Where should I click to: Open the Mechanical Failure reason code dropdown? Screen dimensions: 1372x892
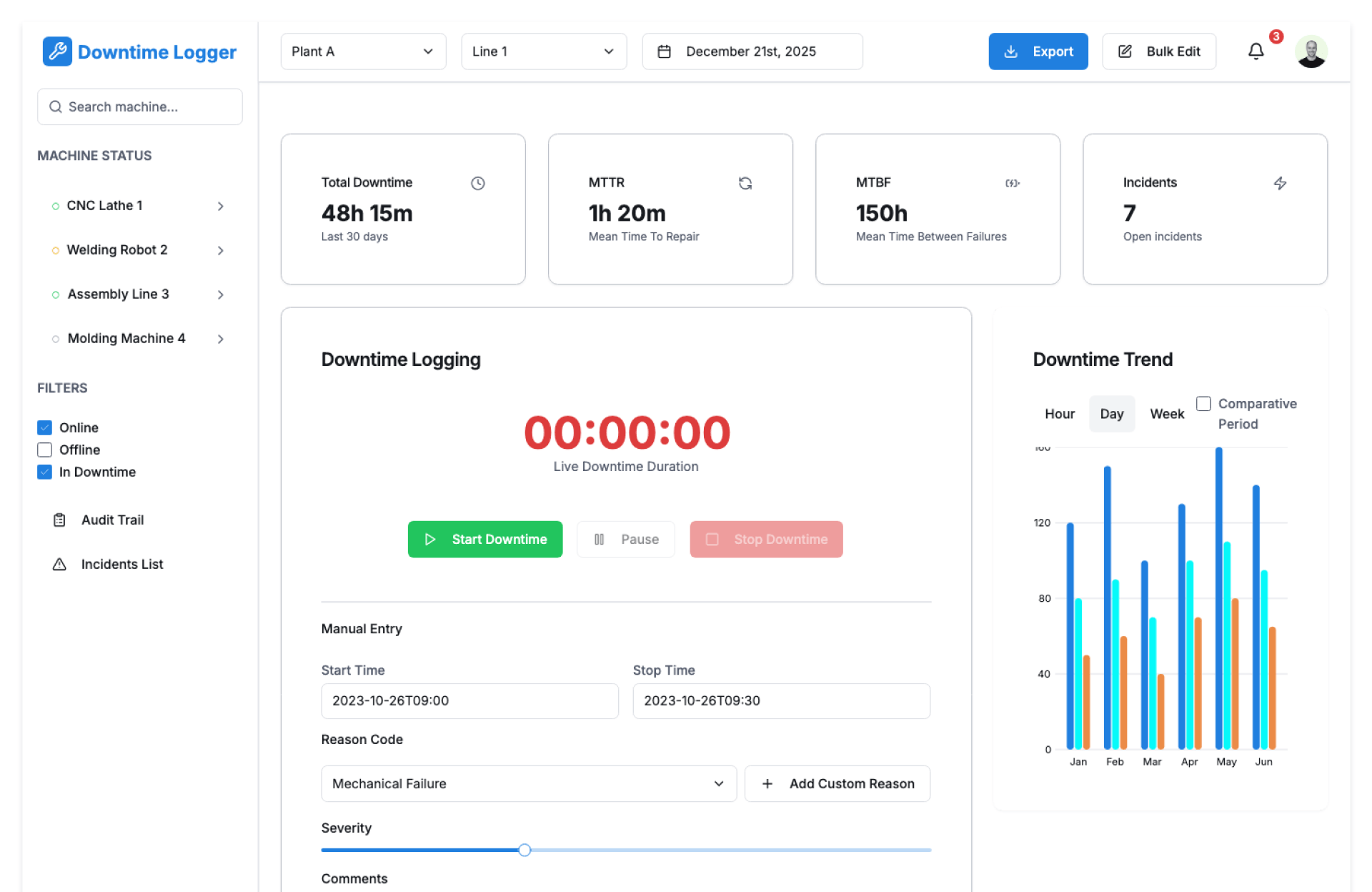point(528,783)
